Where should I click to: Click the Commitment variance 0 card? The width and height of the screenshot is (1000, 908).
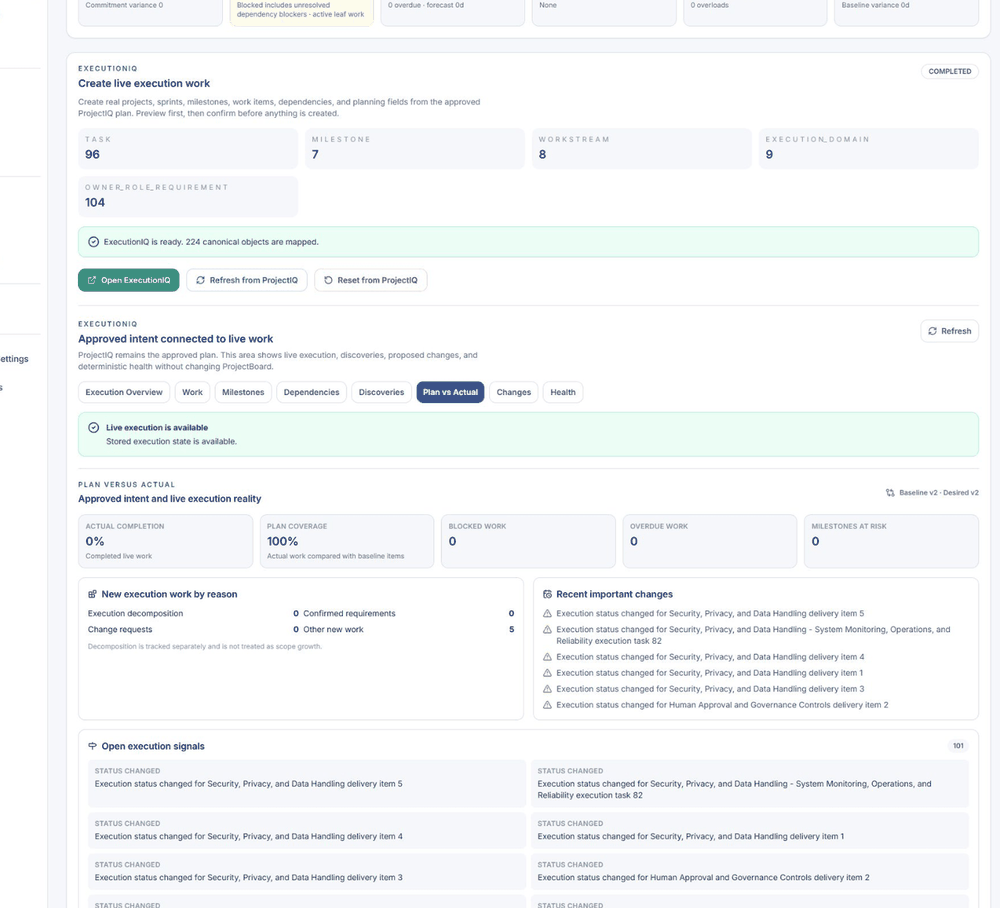(151, 11)
